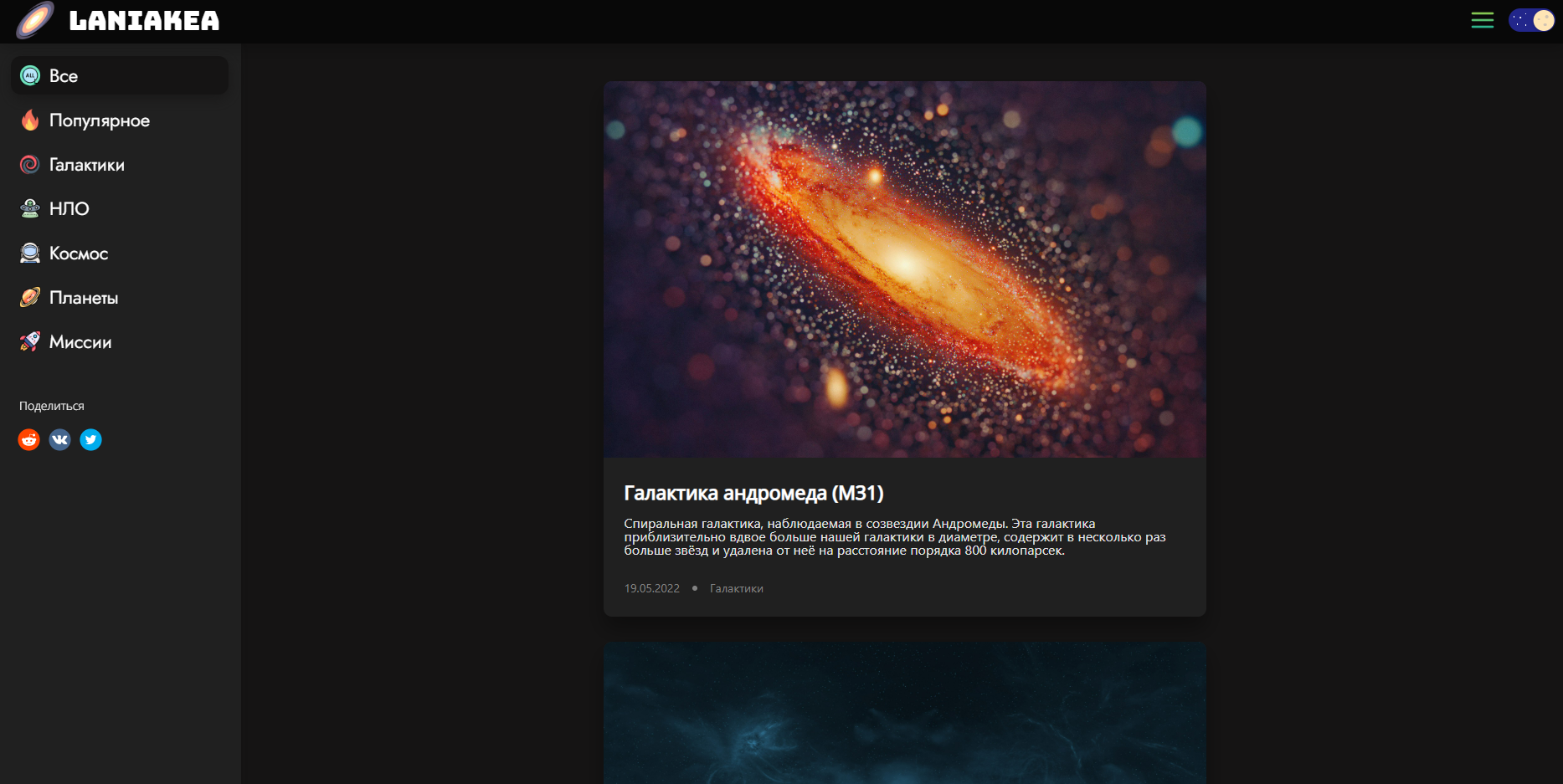Click the 19.05.2022 article date
The image size is (1563, 784).
pyautogui.click(x=652, y=588)
